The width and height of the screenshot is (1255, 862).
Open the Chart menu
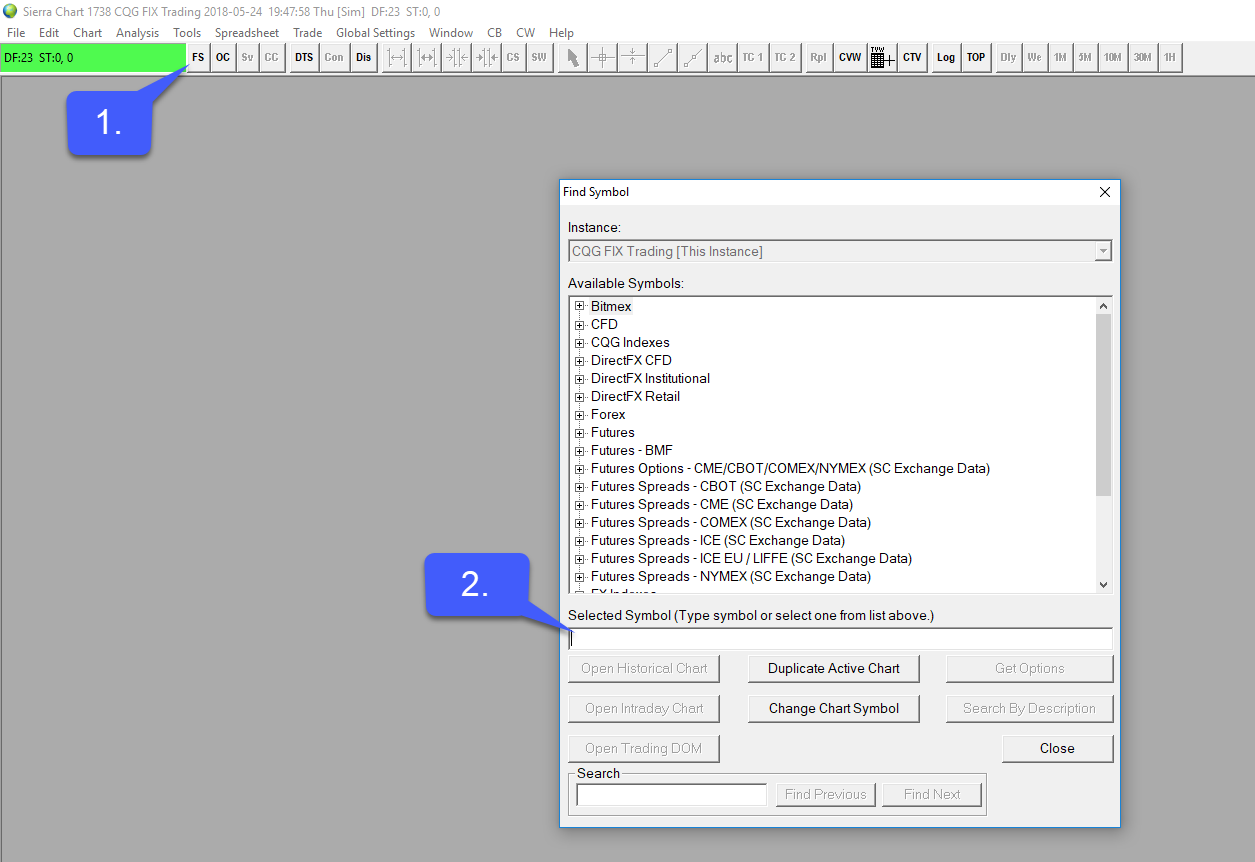pos(87,33)
